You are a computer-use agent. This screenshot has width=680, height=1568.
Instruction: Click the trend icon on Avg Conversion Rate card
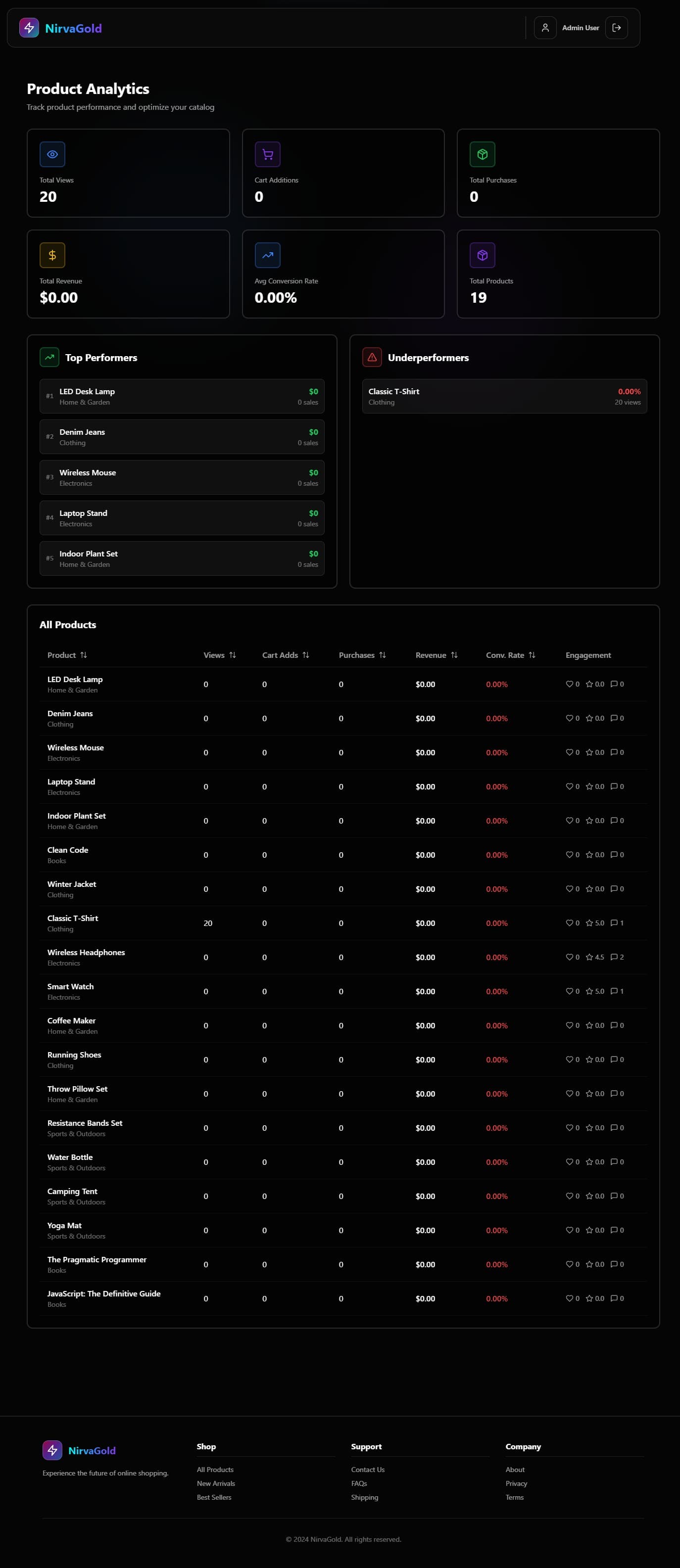tap(267, 256)
